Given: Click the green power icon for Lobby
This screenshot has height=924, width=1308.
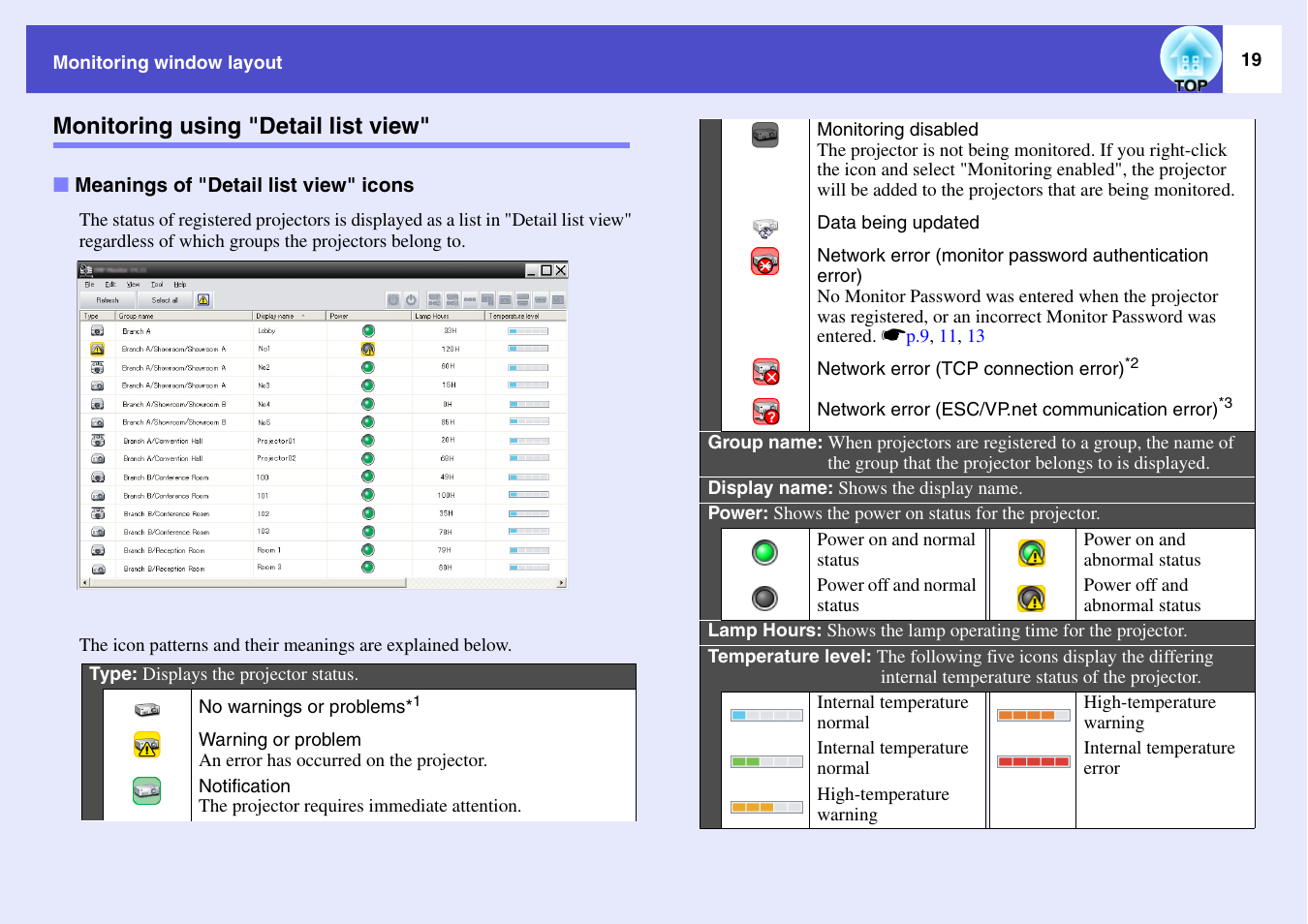Looking at the screenshot, I should tap(368, 331).
